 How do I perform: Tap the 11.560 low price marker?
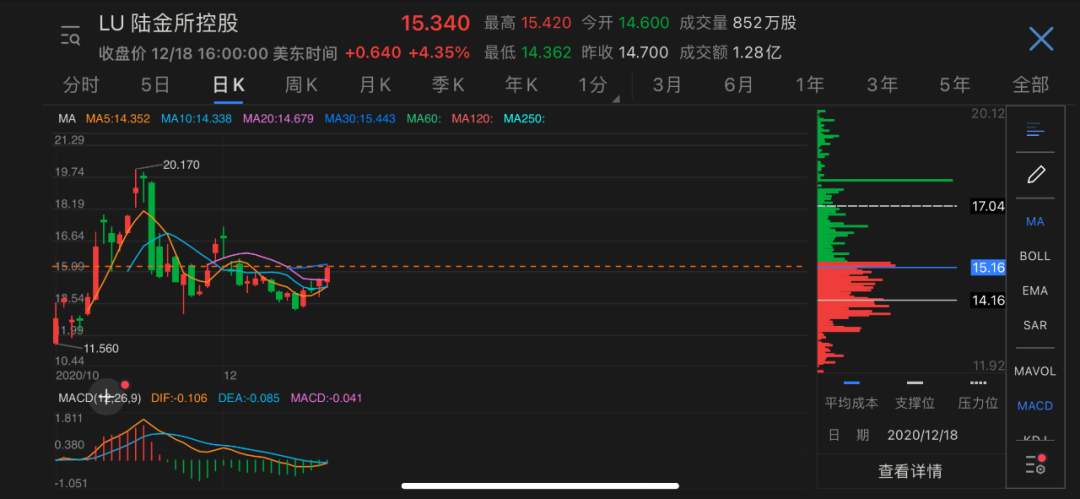(101, 349)
